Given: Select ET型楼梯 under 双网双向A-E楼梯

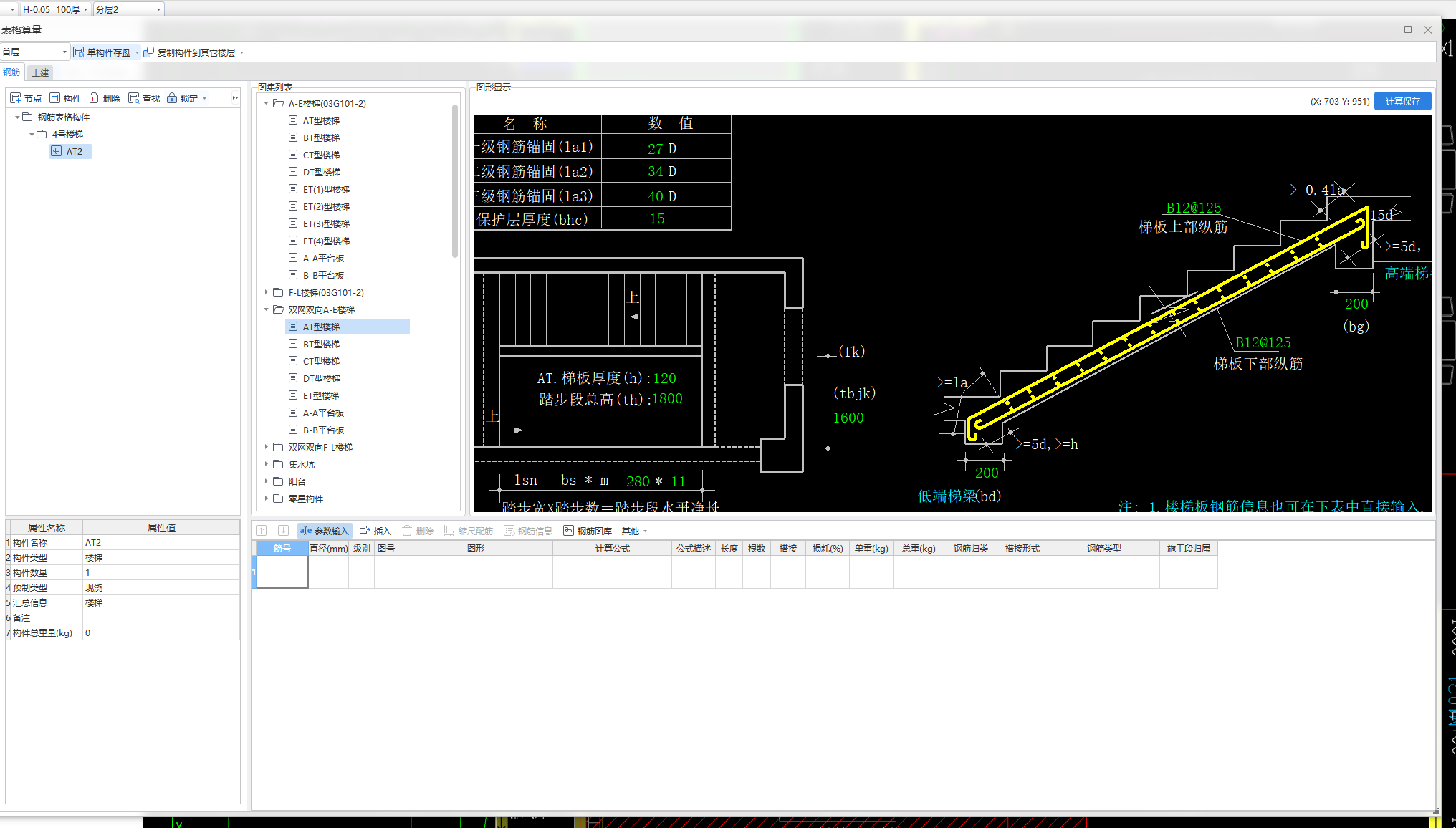Looking at the screenshot, I should pyautogui.click(x=321, y=396).
